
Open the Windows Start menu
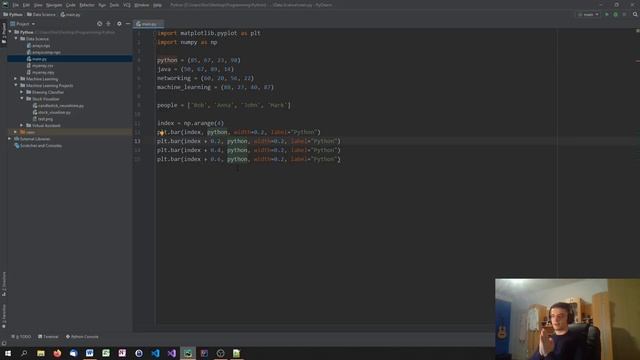(8, 353)
